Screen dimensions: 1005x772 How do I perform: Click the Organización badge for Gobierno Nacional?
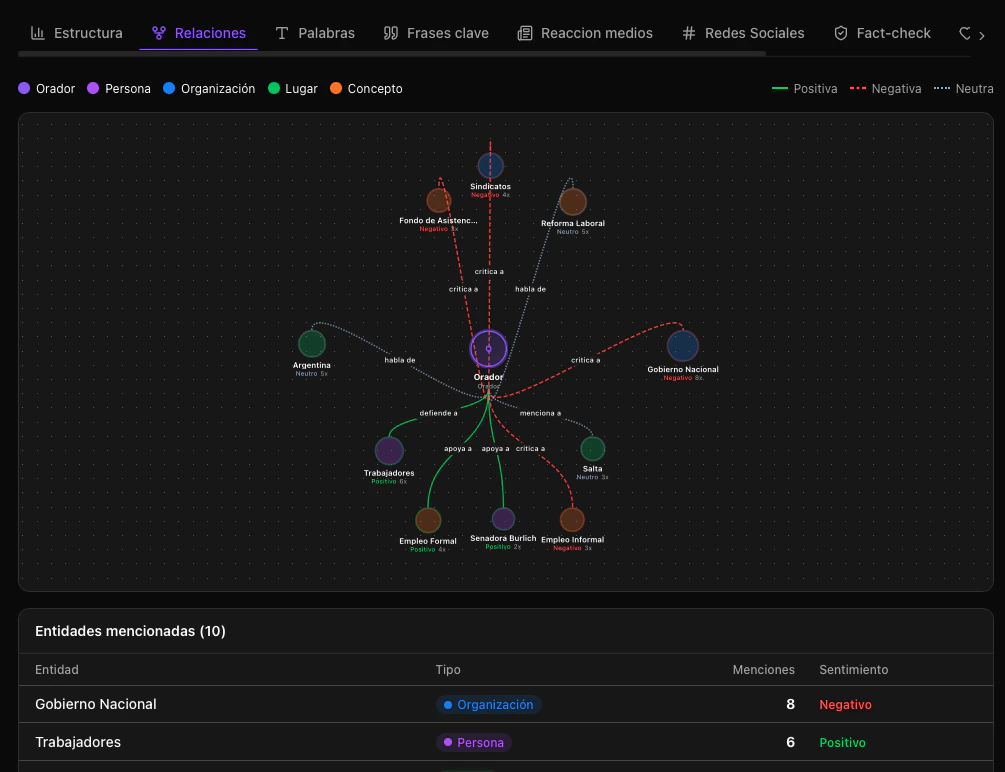click(x=489, y=704)
